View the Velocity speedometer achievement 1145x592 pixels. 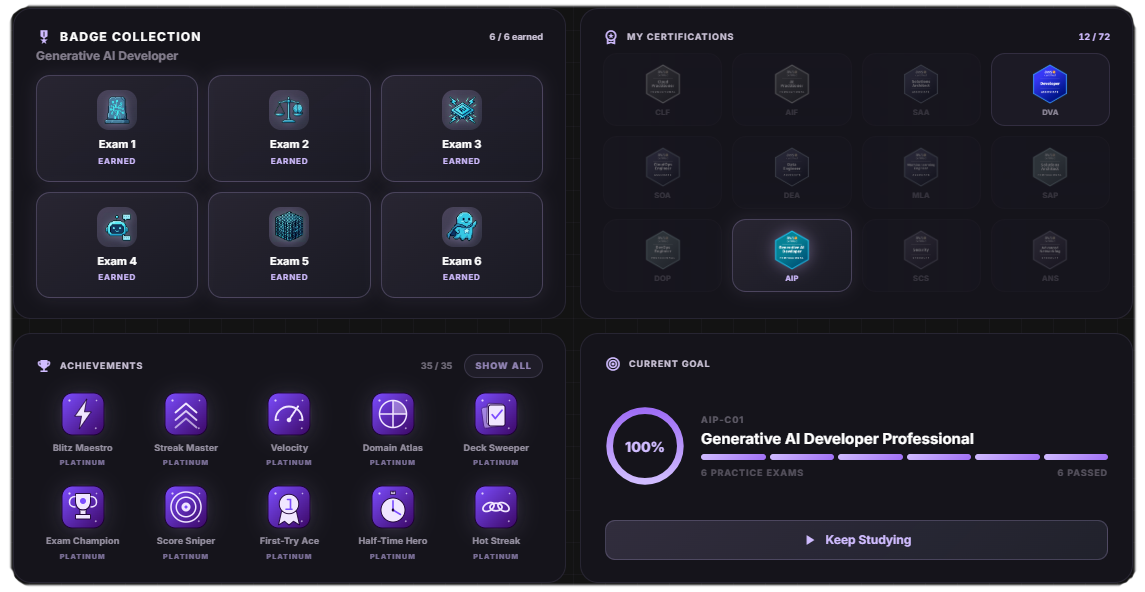coord(289,429)
